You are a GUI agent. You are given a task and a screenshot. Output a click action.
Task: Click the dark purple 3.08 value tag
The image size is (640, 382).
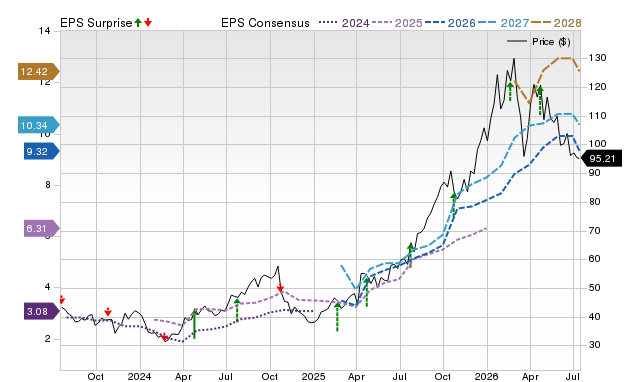click(x=42, y=311)
